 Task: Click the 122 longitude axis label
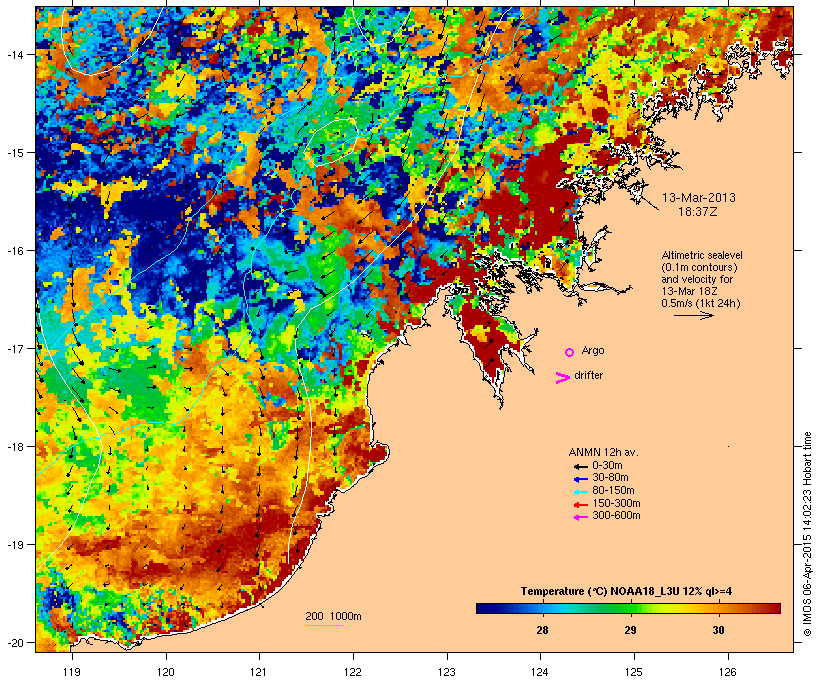[x=353, y=672]
